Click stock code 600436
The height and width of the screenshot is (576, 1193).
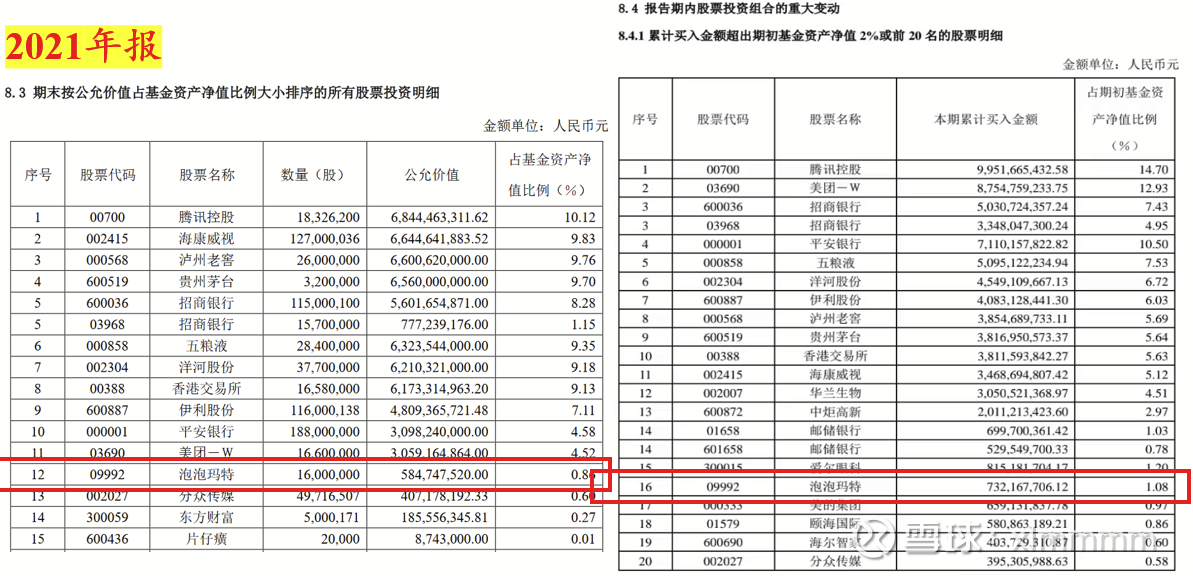tap(108, 539)
